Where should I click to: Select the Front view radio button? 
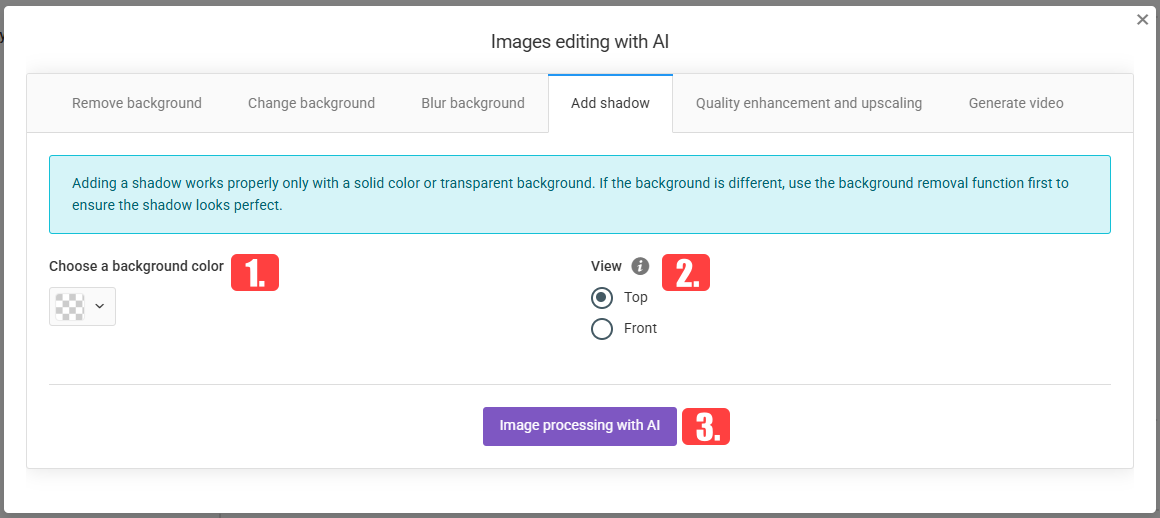pyautogui.click(x=602, y=329)
